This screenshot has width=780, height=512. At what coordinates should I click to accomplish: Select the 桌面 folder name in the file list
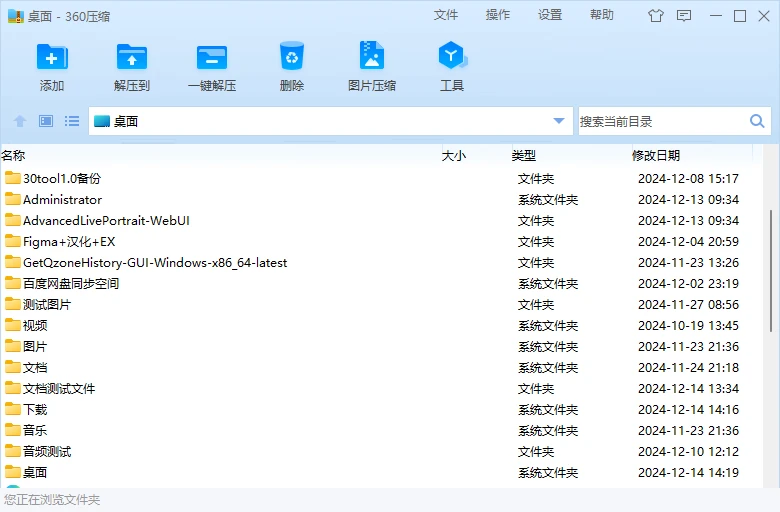point(35,472)
